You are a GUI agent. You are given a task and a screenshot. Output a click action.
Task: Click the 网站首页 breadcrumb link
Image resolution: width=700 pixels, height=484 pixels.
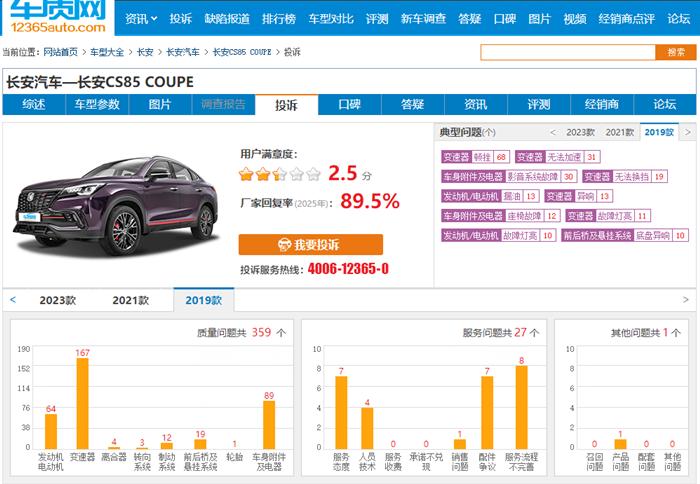tap(60, 52)
